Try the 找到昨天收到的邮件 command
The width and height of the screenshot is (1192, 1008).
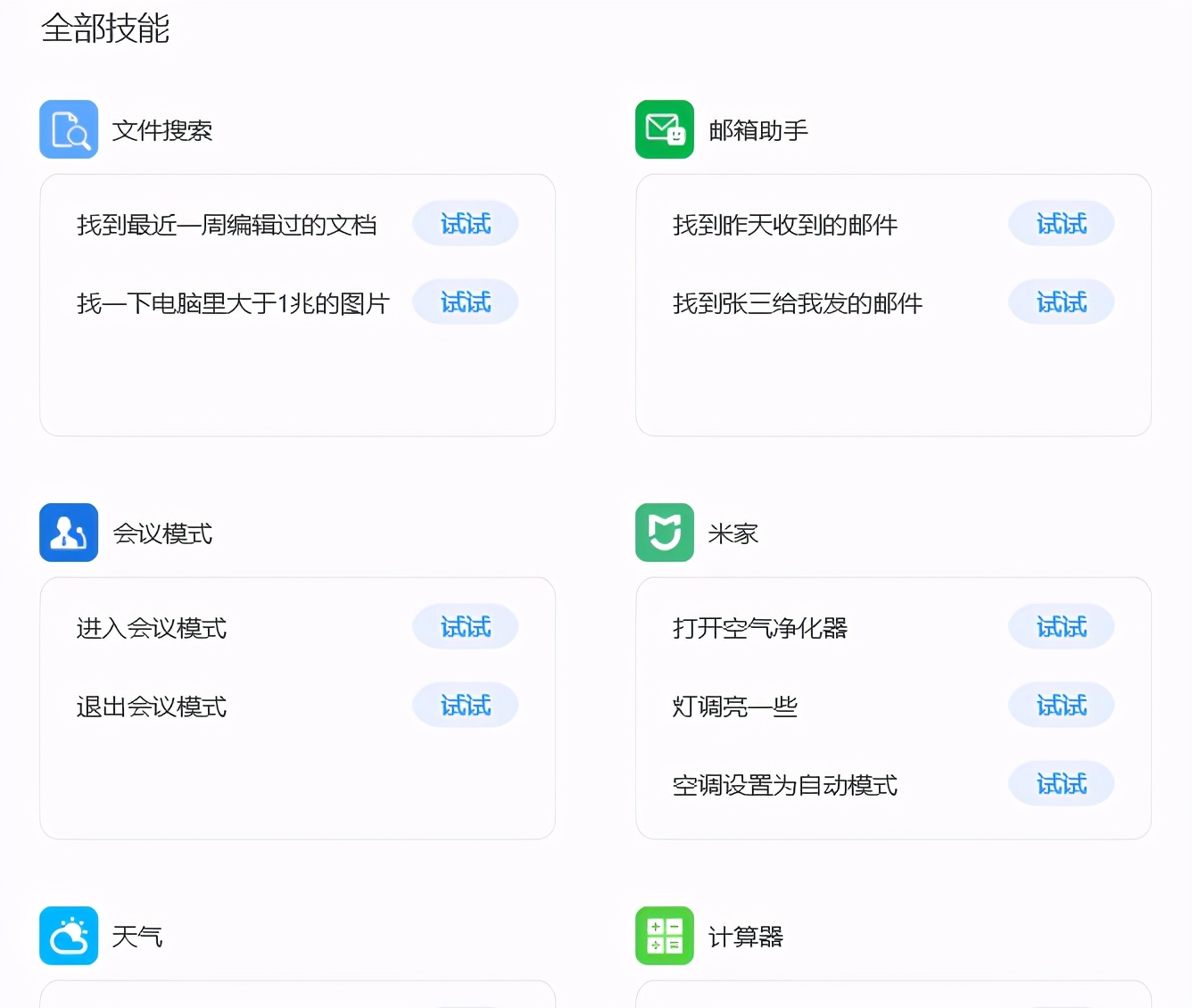tap(1061, 223)
